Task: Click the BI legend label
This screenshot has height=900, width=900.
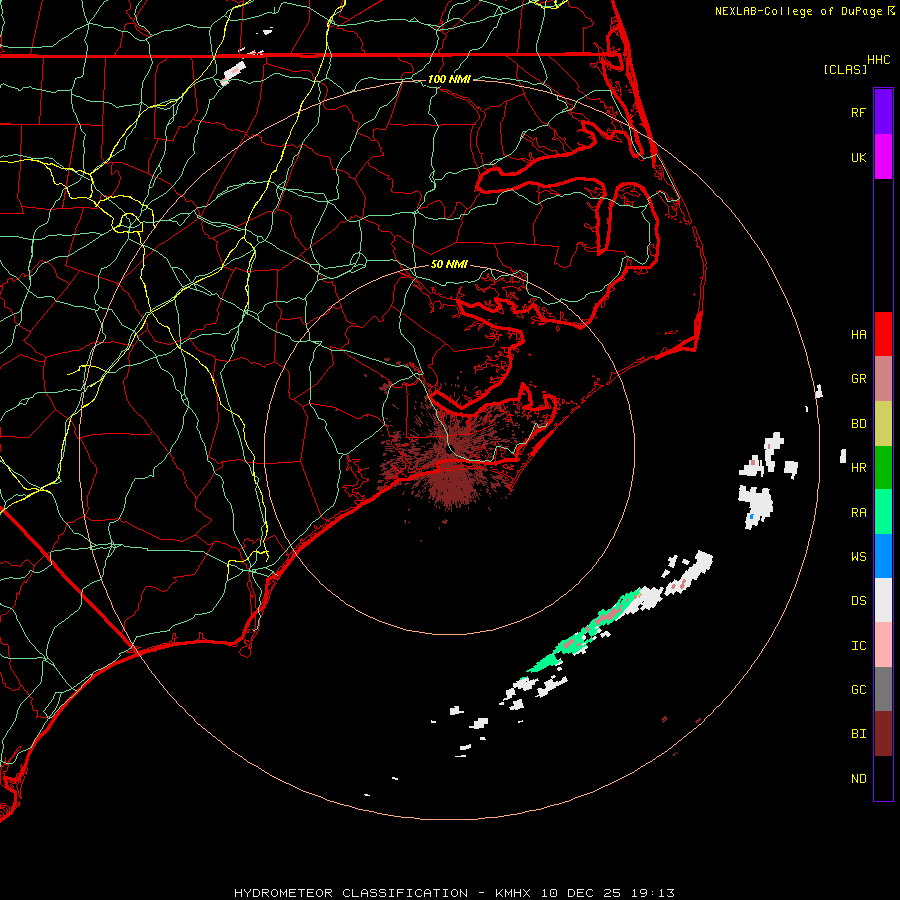Action: 858,734
